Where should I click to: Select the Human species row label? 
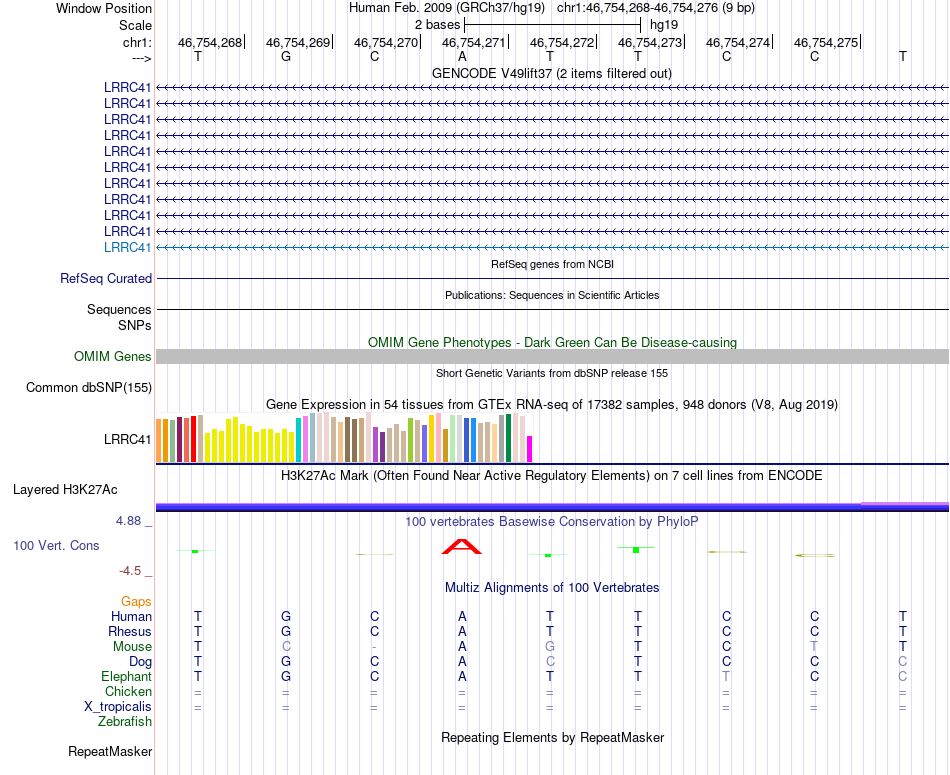coord(131,616)
